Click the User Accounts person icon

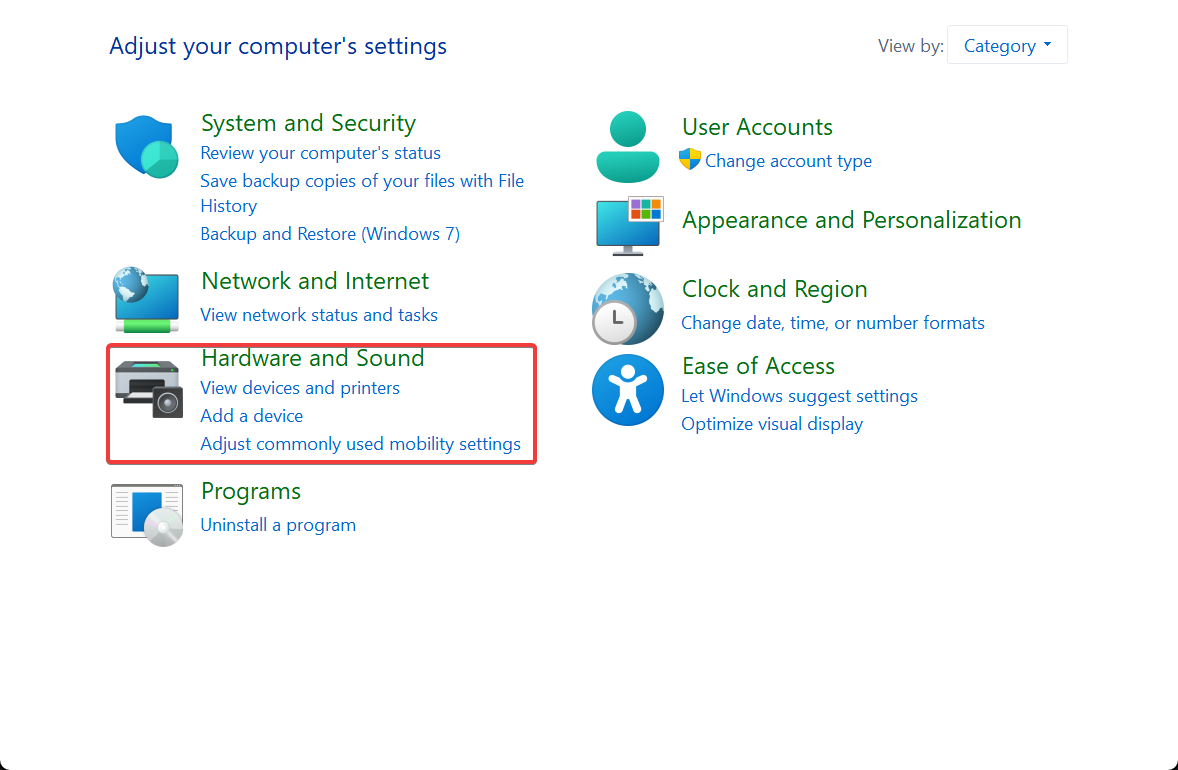tap(627, 146)
